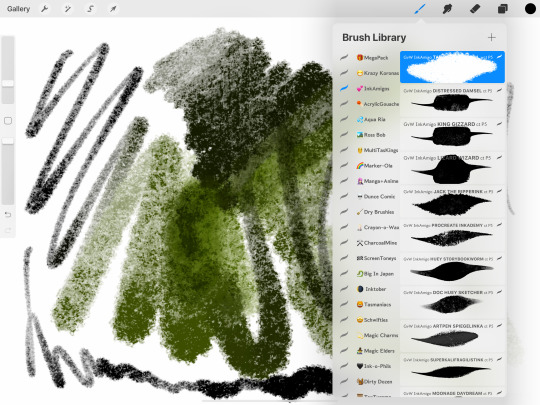The width and height of the screenshot is (540, 405).
Task: Open the Layers panel icon
Action: [x=503, y=9]
